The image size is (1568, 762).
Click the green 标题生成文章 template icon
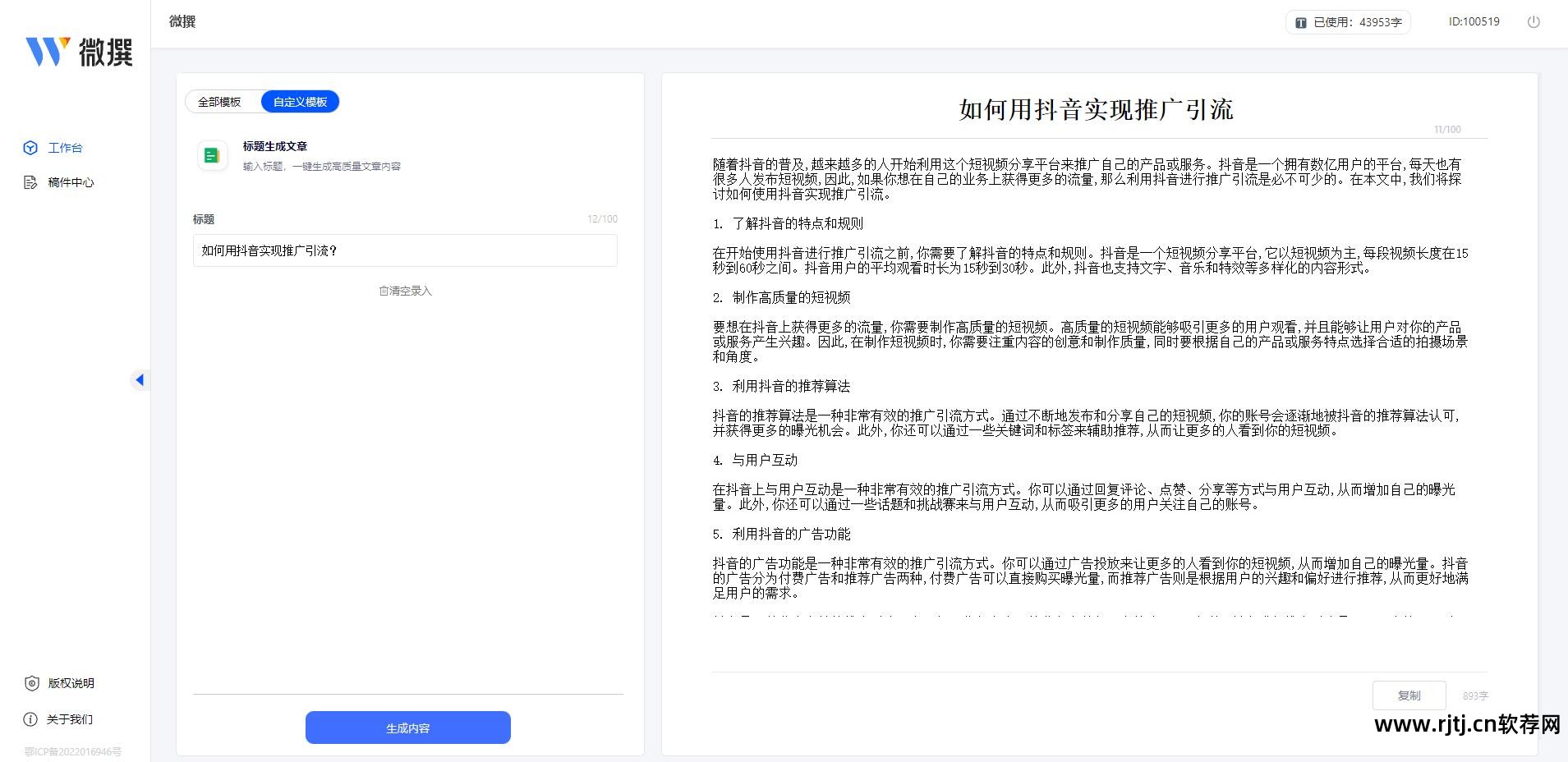(x=212, y=155)
